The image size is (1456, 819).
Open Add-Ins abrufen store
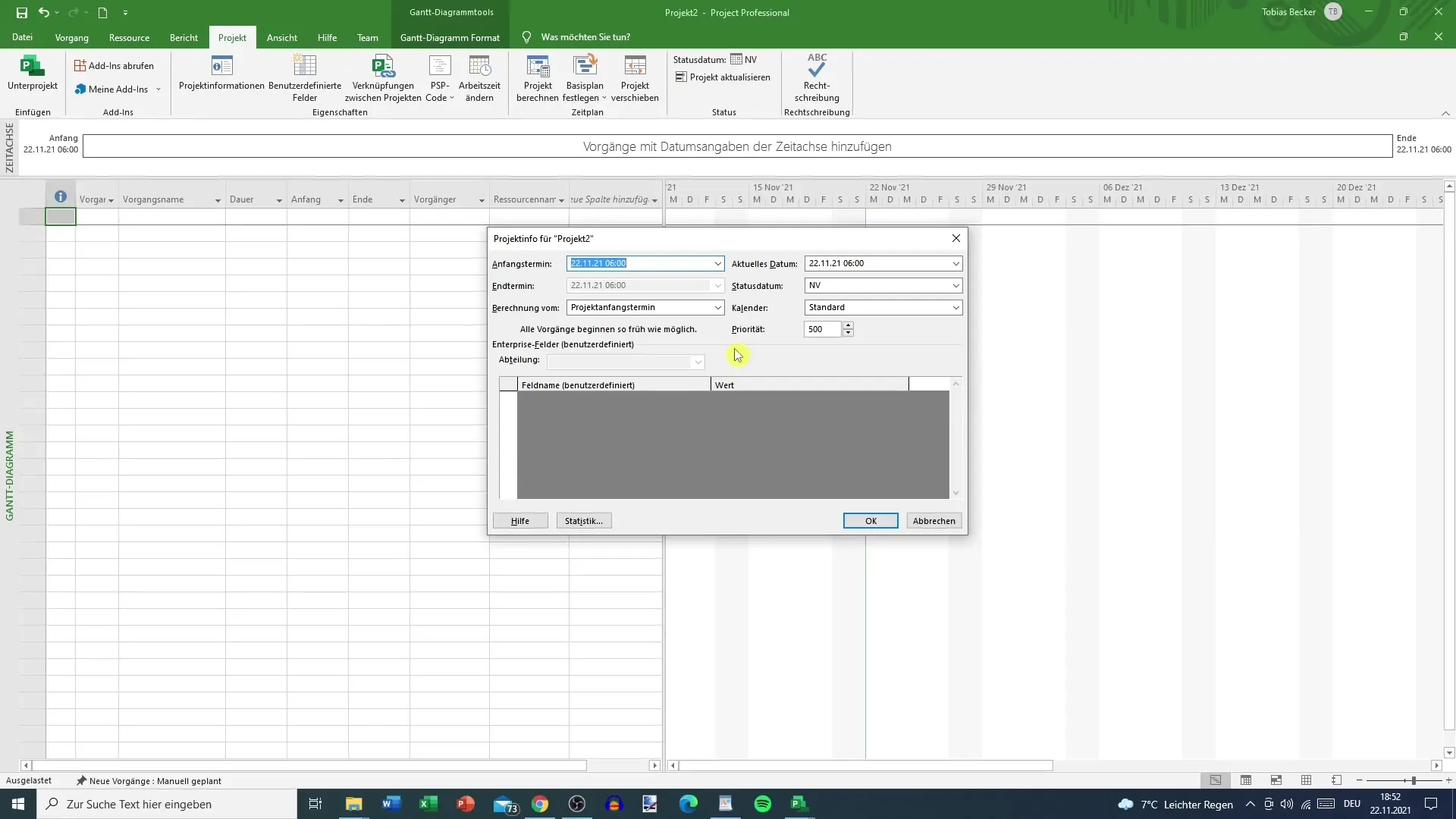(114, 66)
